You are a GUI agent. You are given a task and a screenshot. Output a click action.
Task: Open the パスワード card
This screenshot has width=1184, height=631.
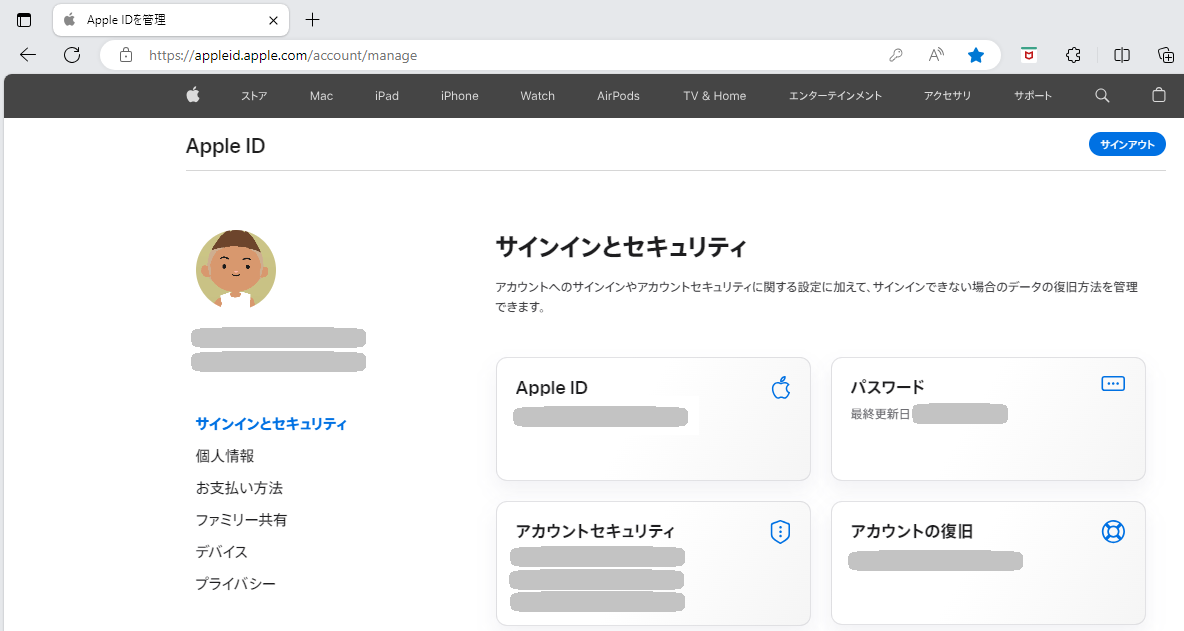(987, 418)
